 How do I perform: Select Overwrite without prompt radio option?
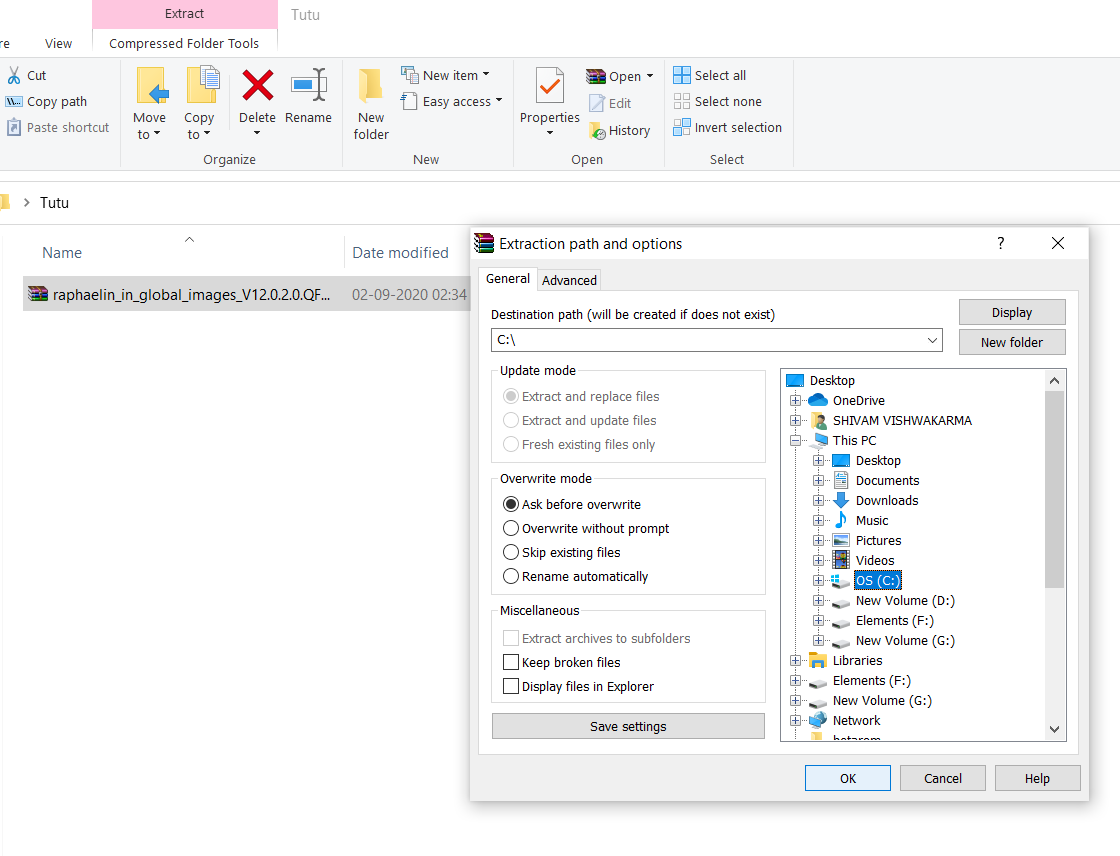[511, 529]
